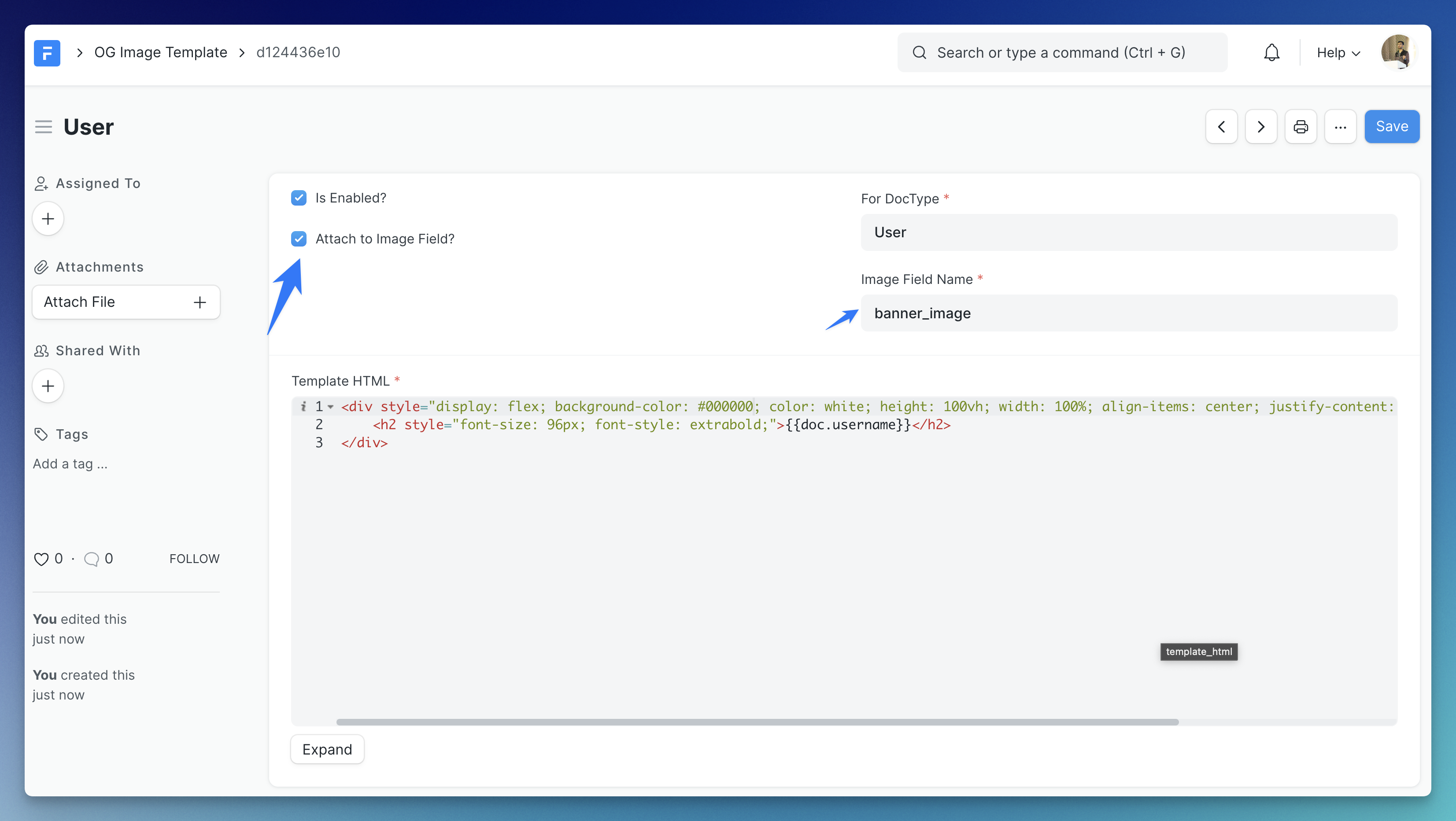Open the notifications bell
The height and width of the screenshot is (821, 1456).
pos(1271,52)
